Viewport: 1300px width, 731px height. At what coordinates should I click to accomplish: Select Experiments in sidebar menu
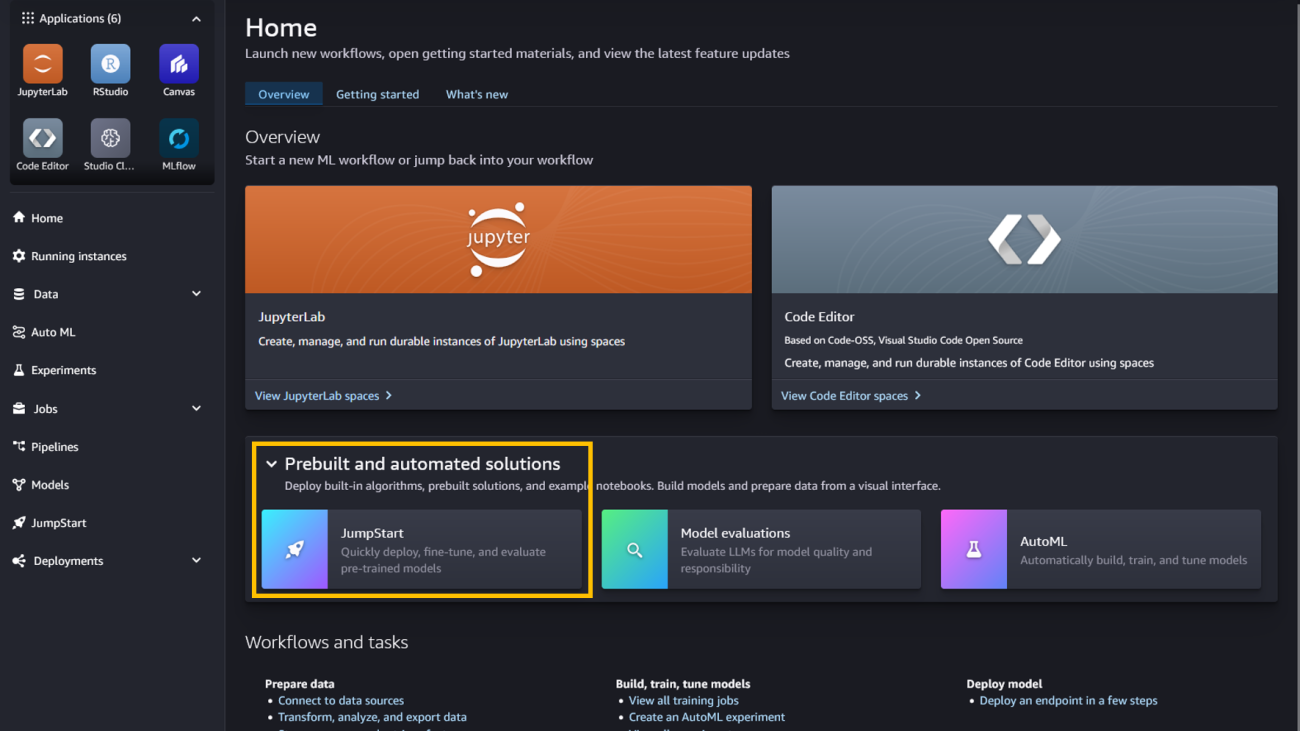point(63,370)
